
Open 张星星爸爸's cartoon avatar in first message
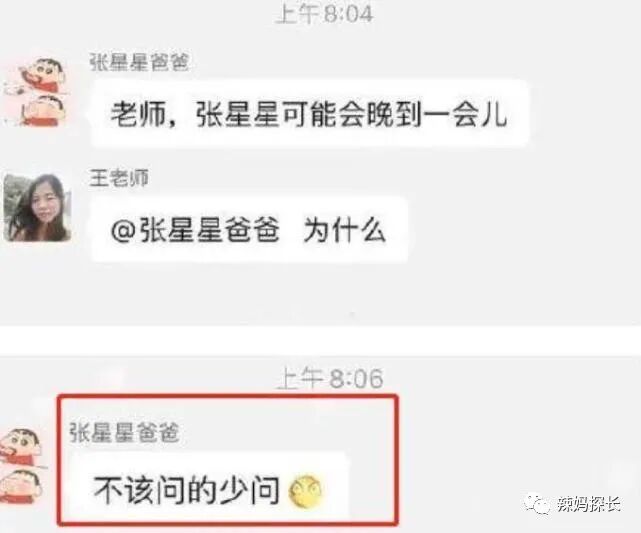tap(35, 92)
